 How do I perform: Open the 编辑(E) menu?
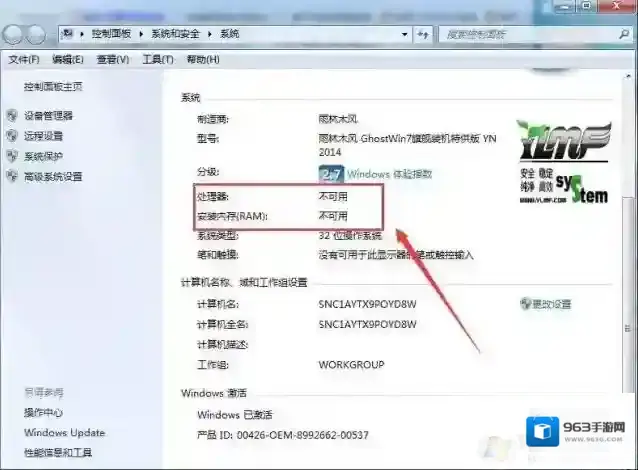(68, 59)
